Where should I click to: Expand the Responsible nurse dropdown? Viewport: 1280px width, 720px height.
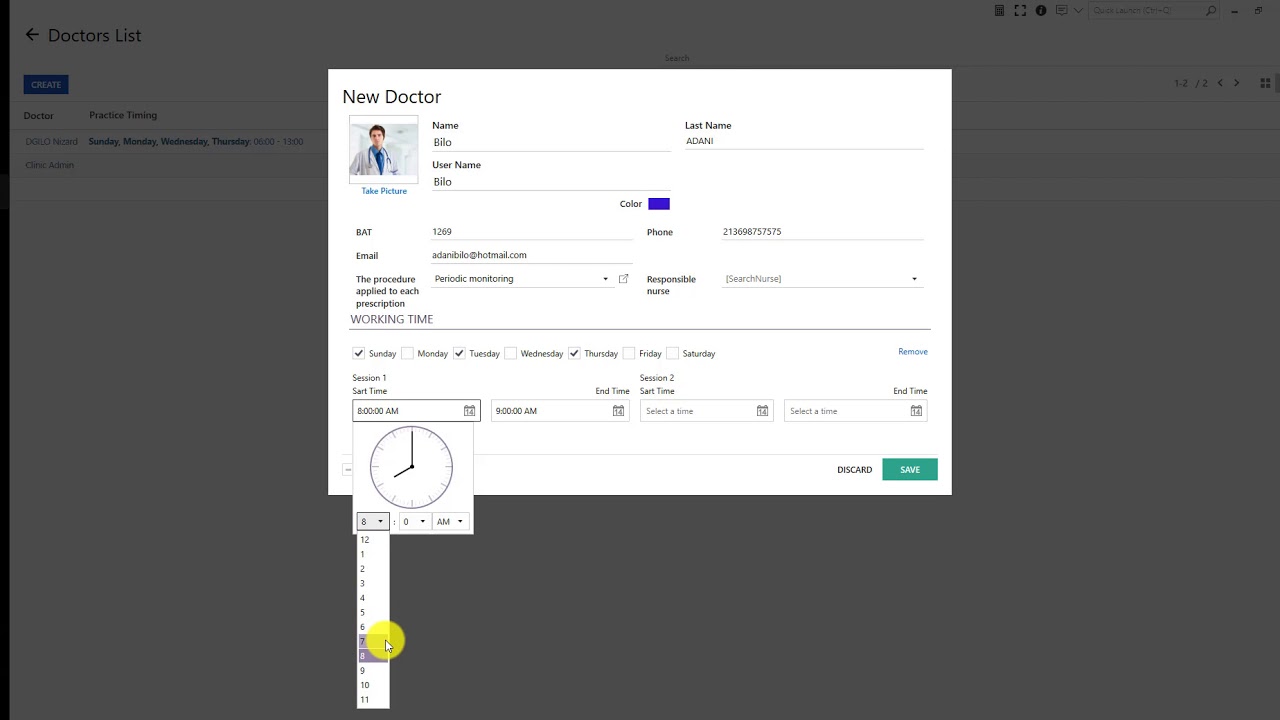(914, 279)
